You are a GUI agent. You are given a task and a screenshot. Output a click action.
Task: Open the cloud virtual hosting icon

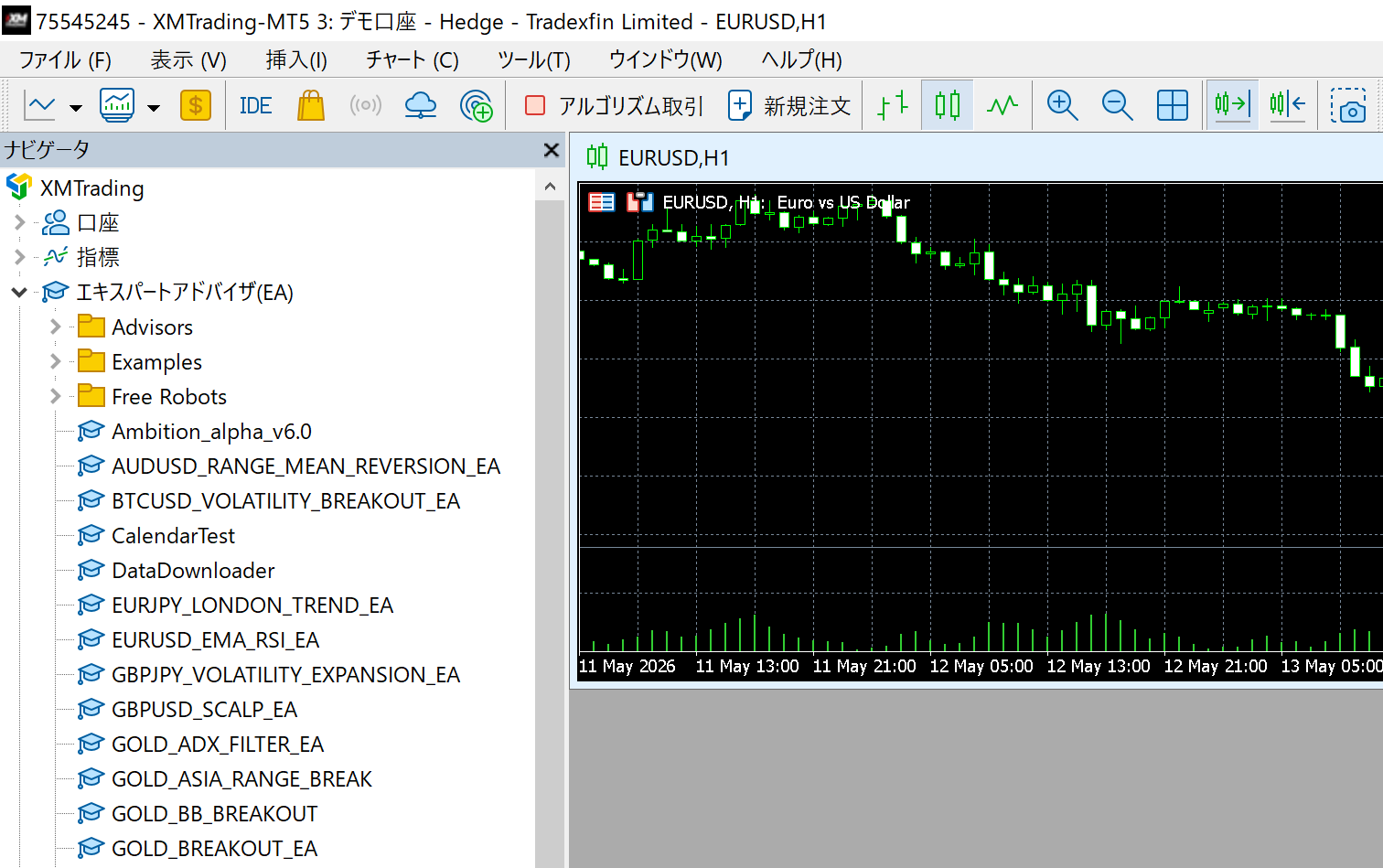click(x=421, y=106)
